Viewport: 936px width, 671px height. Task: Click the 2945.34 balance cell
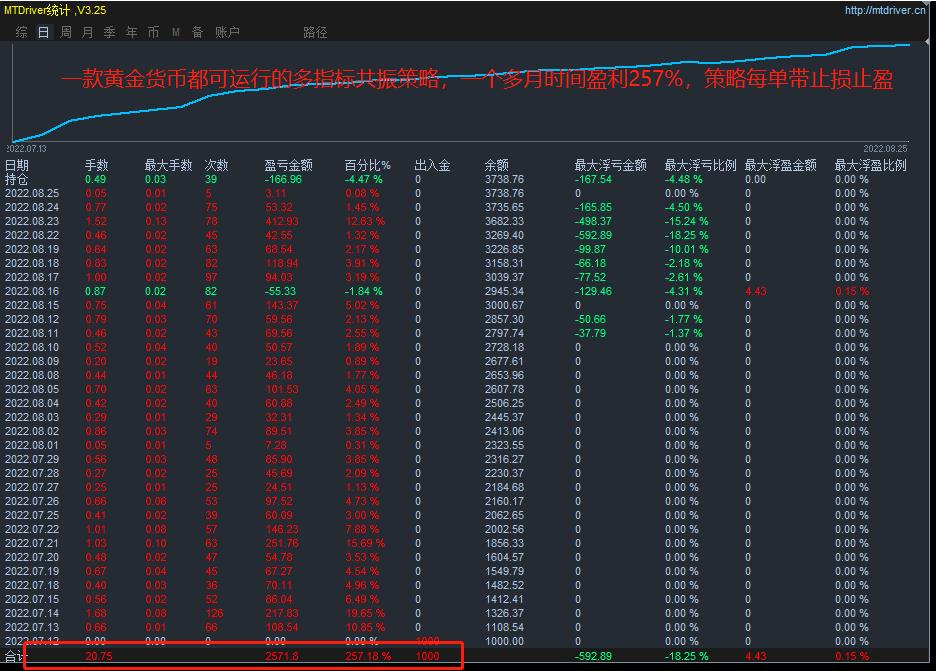(x=504, y=291)
